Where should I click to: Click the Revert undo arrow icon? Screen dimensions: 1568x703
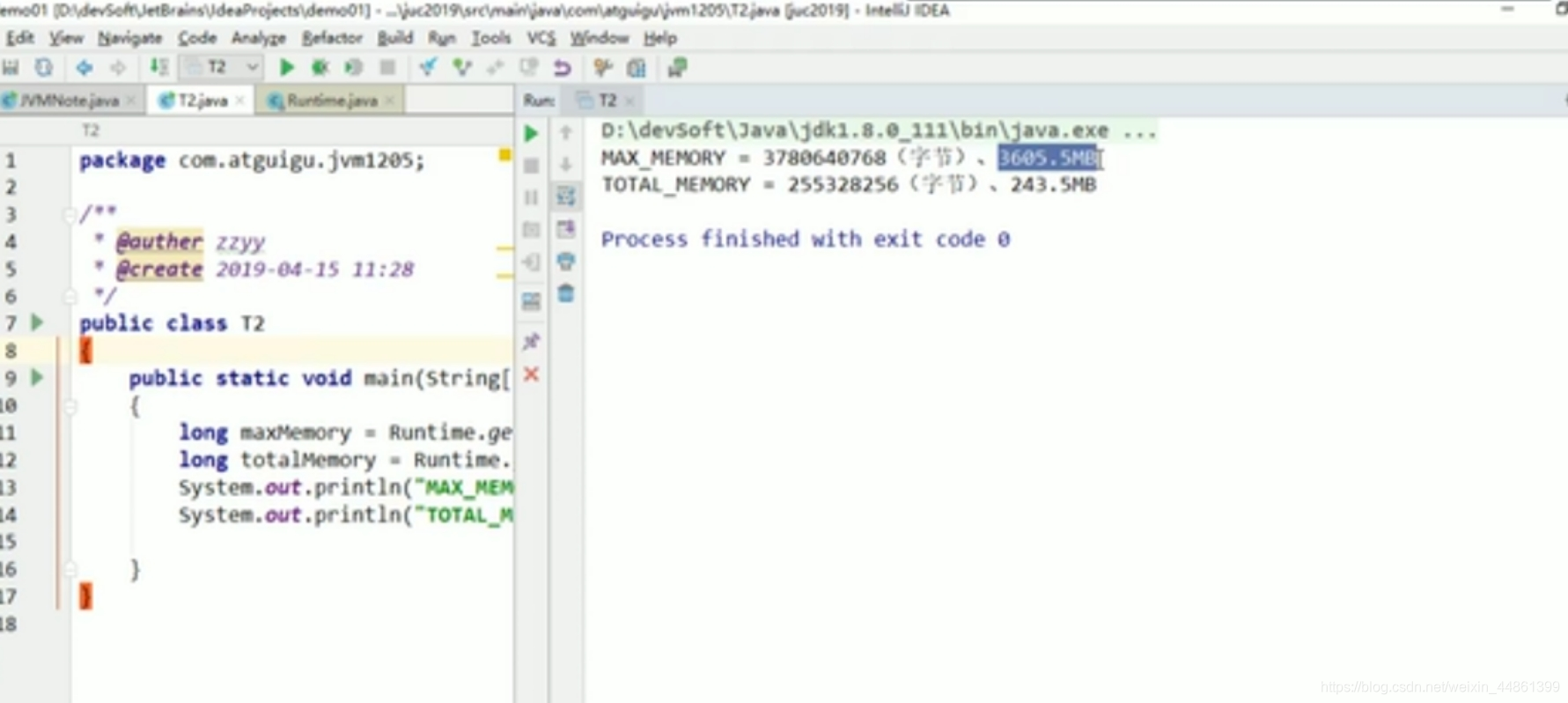pos(562,68)
